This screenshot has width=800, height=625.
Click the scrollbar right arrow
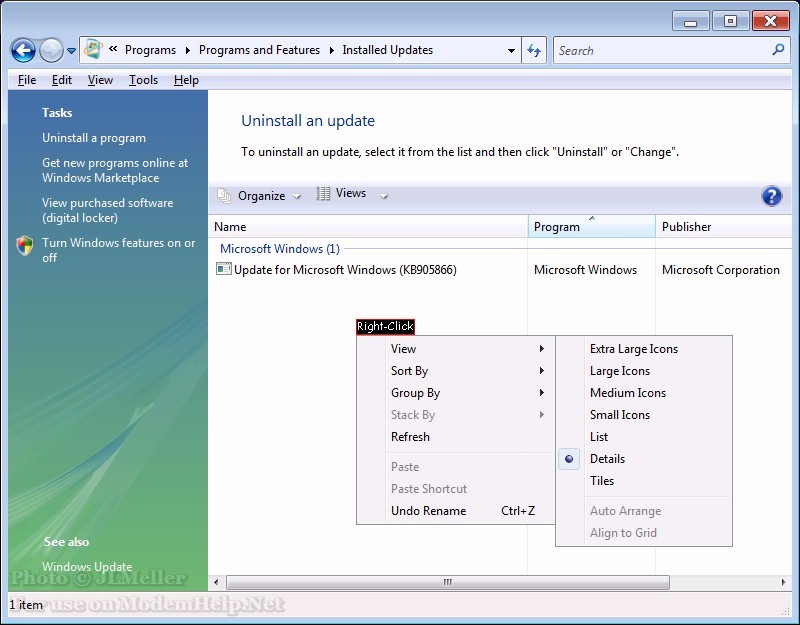784,582
